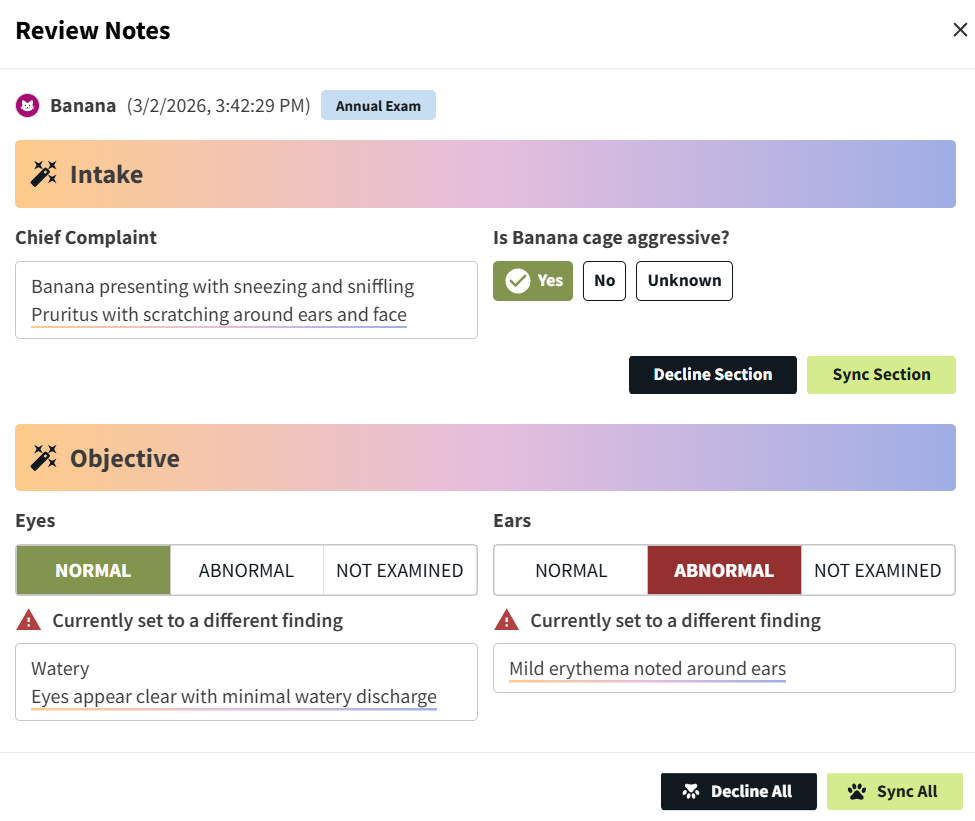Image resolution: width=975 pixels, height=821 pixels.
Task: Mark Eyes as NOT EXAMINED
Action: [x=399, y=571]
